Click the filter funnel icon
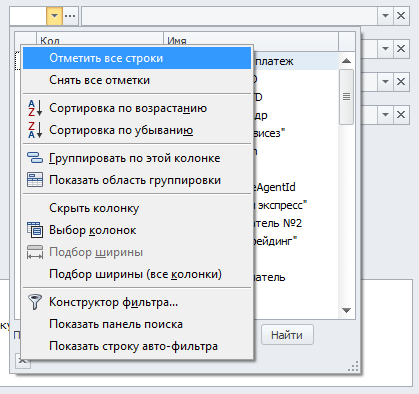 (35, 302)
